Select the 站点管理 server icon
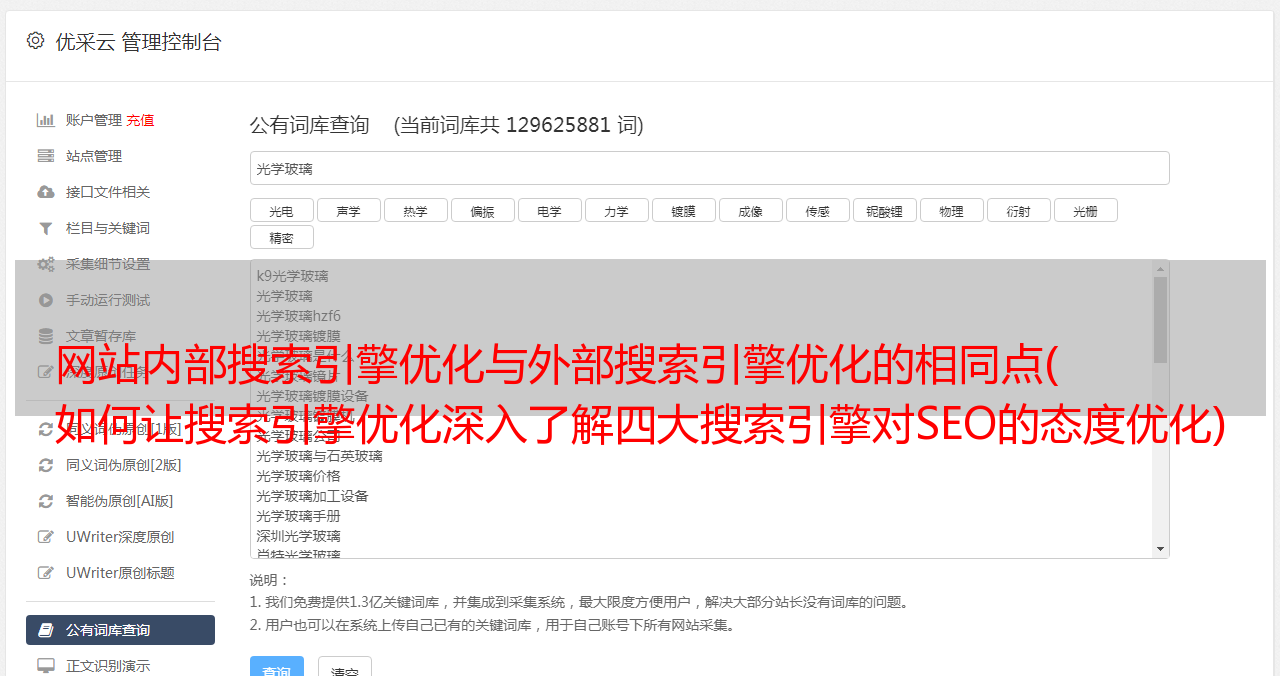The image size is (1280, 676). point(46,156)
